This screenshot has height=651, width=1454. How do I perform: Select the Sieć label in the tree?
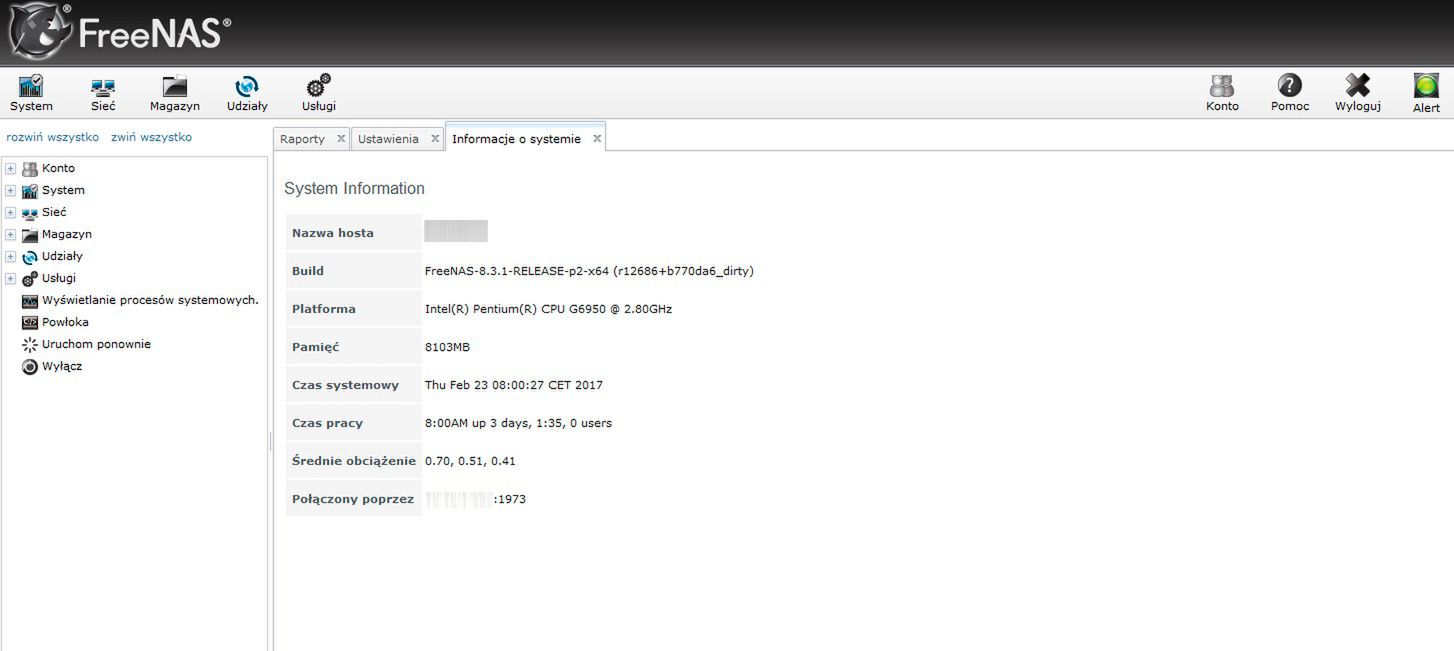tap(54, 212)
